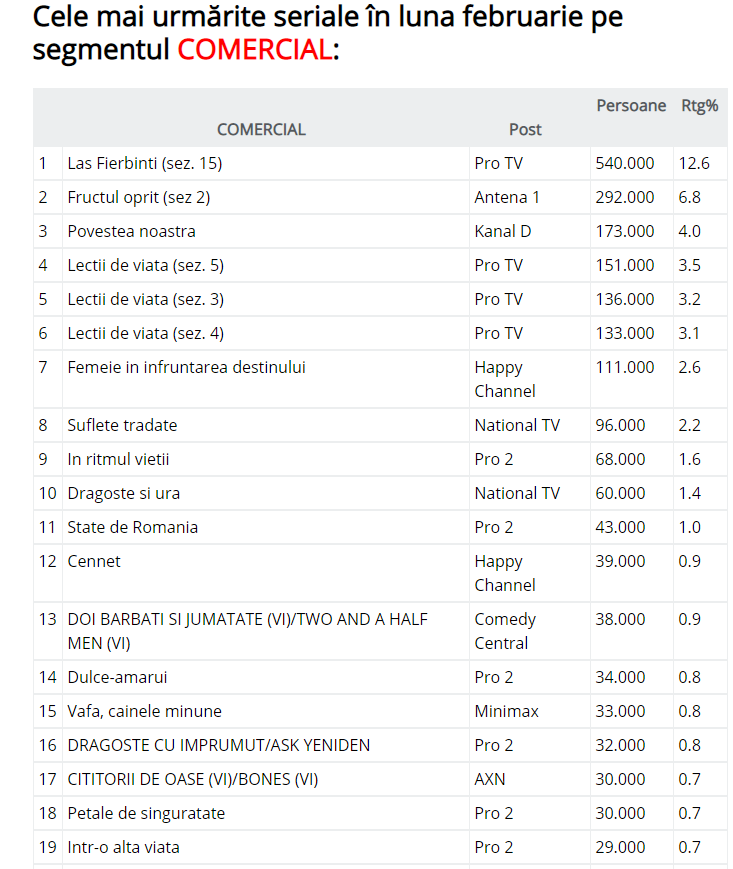The image size is (733, 869).
Task: Click the Comedy Central channel cell
Action: pyautogui.click(x=505, y=631)
